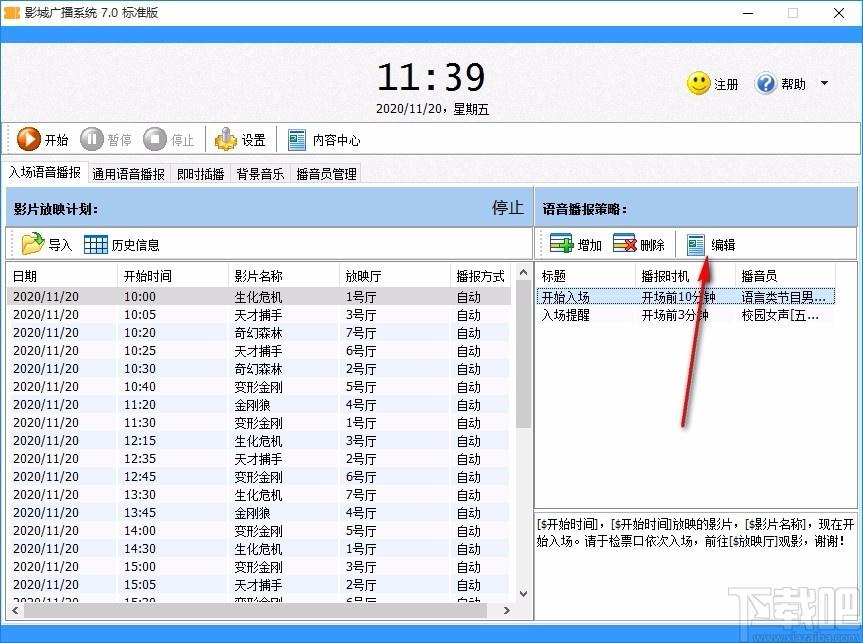This screenshot has height=643, width=863.
Task: Select the 10:20 奇幻森林 row
Action: pos(259,333)
